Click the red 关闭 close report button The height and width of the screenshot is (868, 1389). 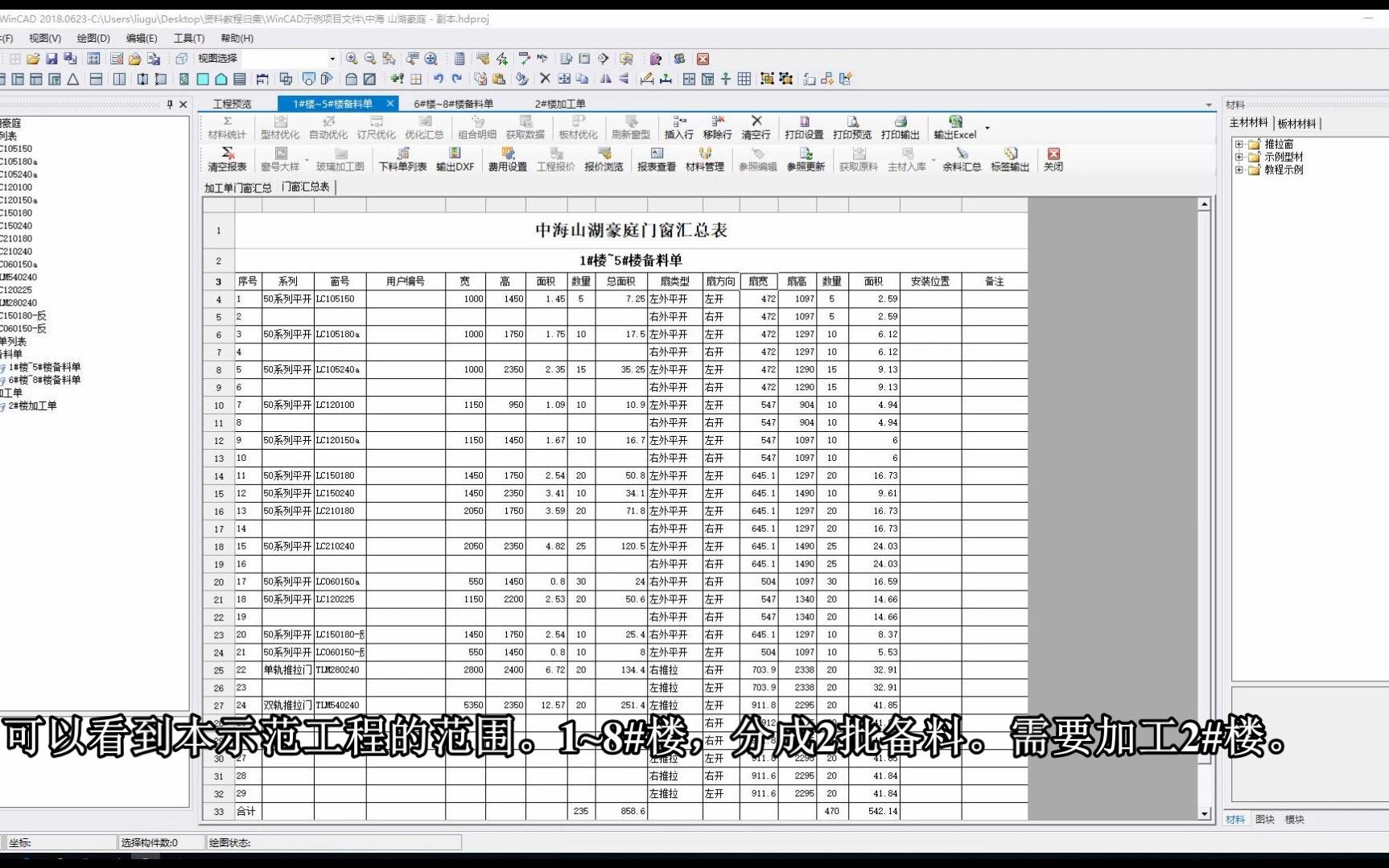[x=1053, y=160]
